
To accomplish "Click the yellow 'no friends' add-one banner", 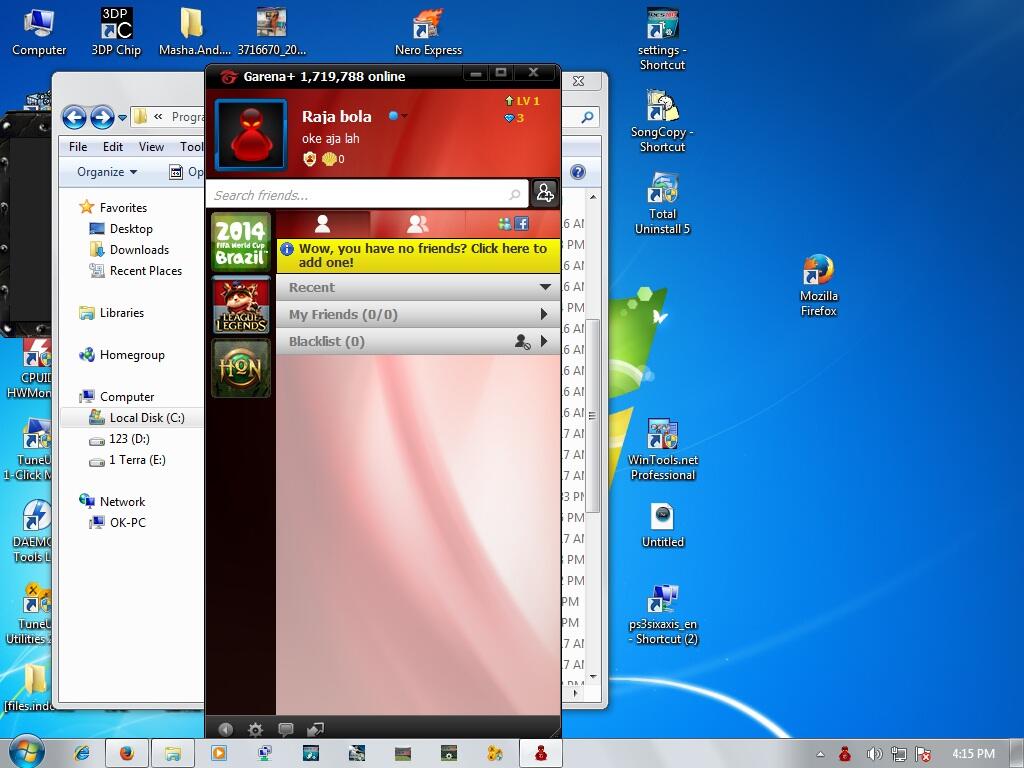I will point(418,255).
